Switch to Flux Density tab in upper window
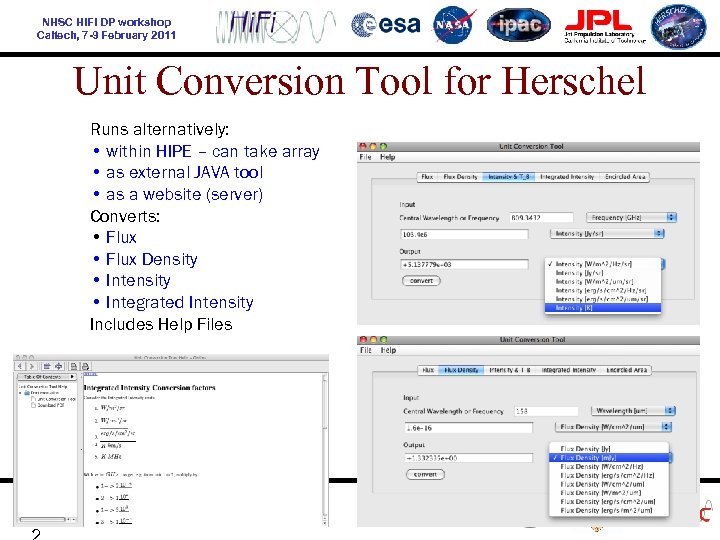 [460, 177]
